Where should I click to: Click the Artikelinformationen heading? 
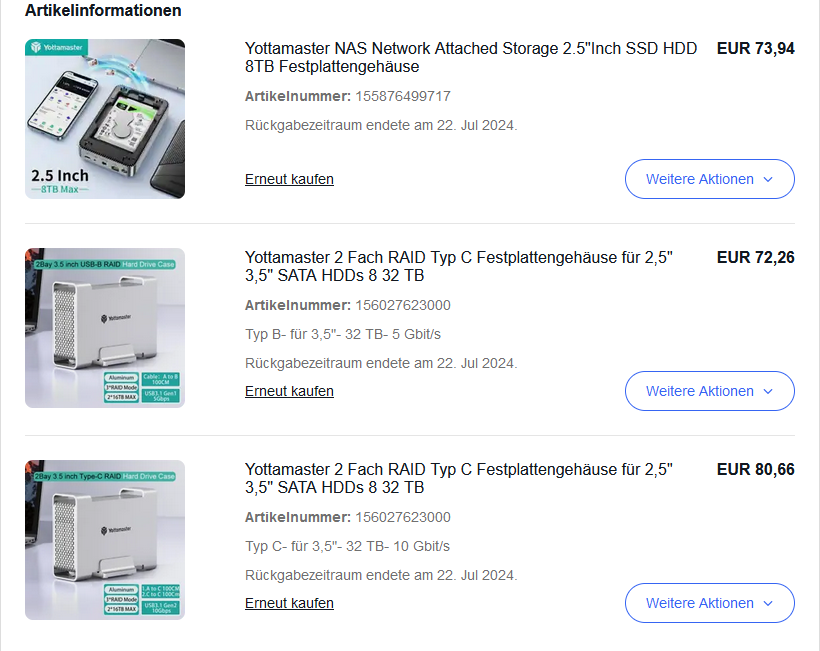[x=103, y=10]
